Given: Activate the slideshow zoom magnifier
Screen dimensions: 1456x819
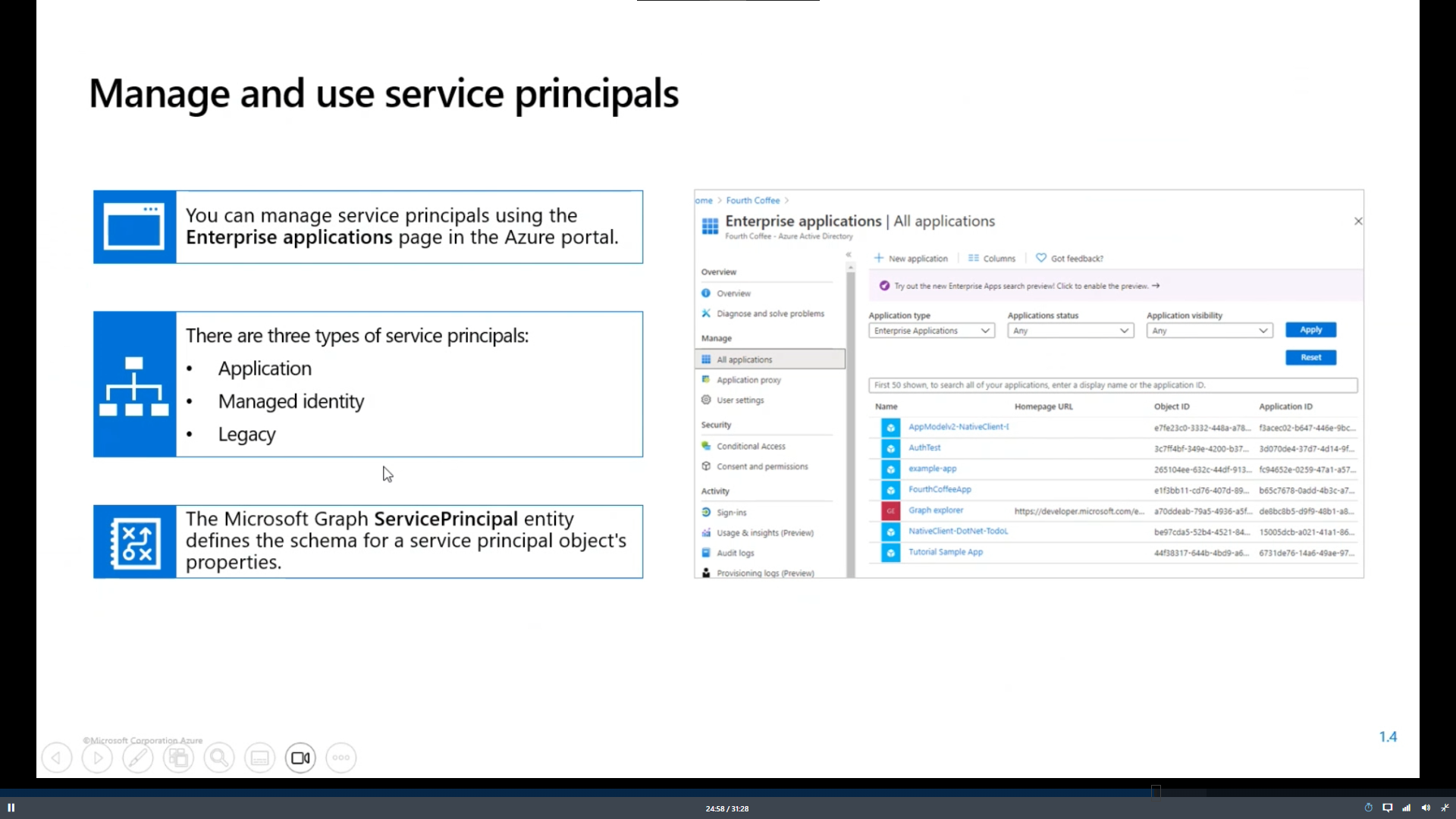Looking at the screenshot, I should (219, 758).
